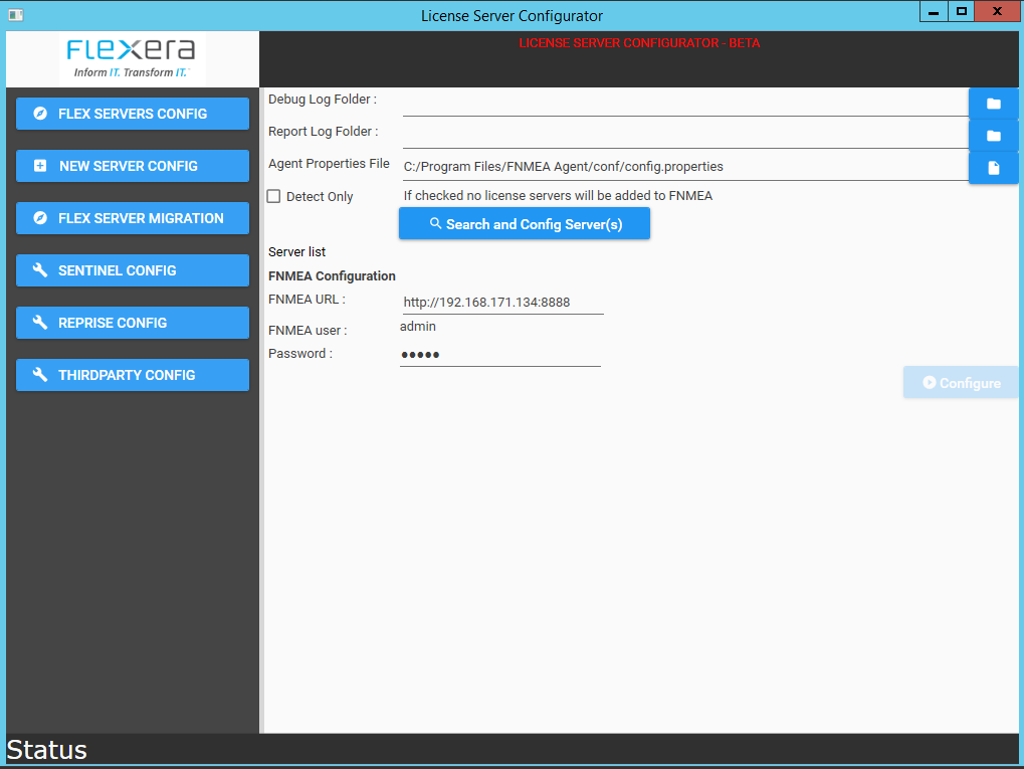1024x769 pixels.
Task: Click the Status bar label
Action: coord(47,750)
